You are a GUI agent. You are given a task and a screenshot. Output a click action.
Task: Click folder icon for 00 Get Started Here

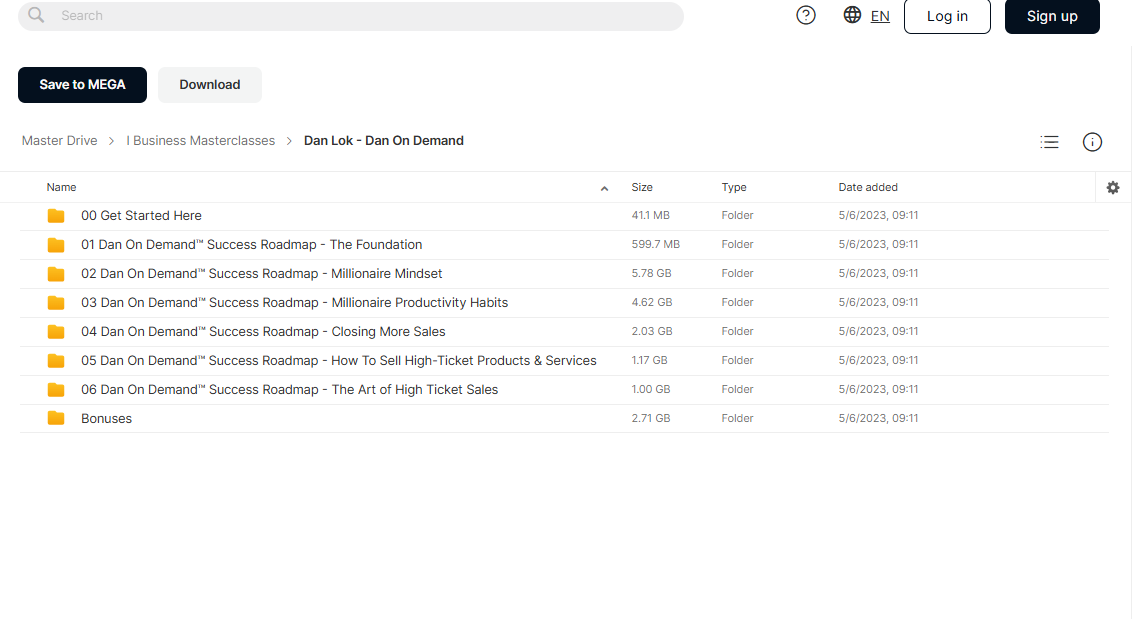pyautogui.click(x=56, y=216)
